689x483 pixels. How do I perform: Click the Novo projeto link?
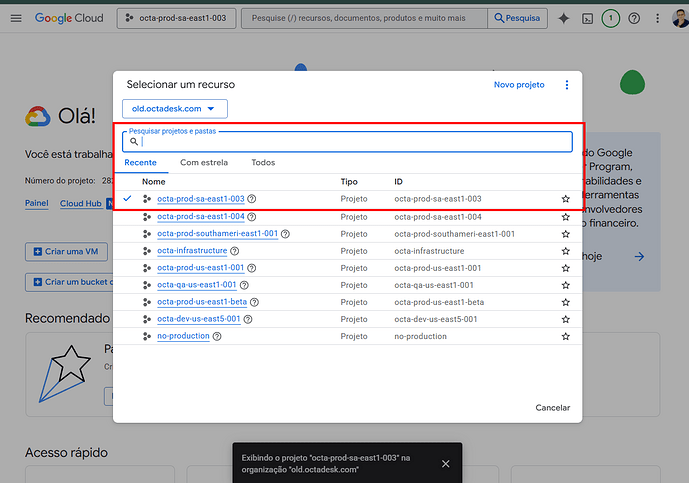pos(519,85)
